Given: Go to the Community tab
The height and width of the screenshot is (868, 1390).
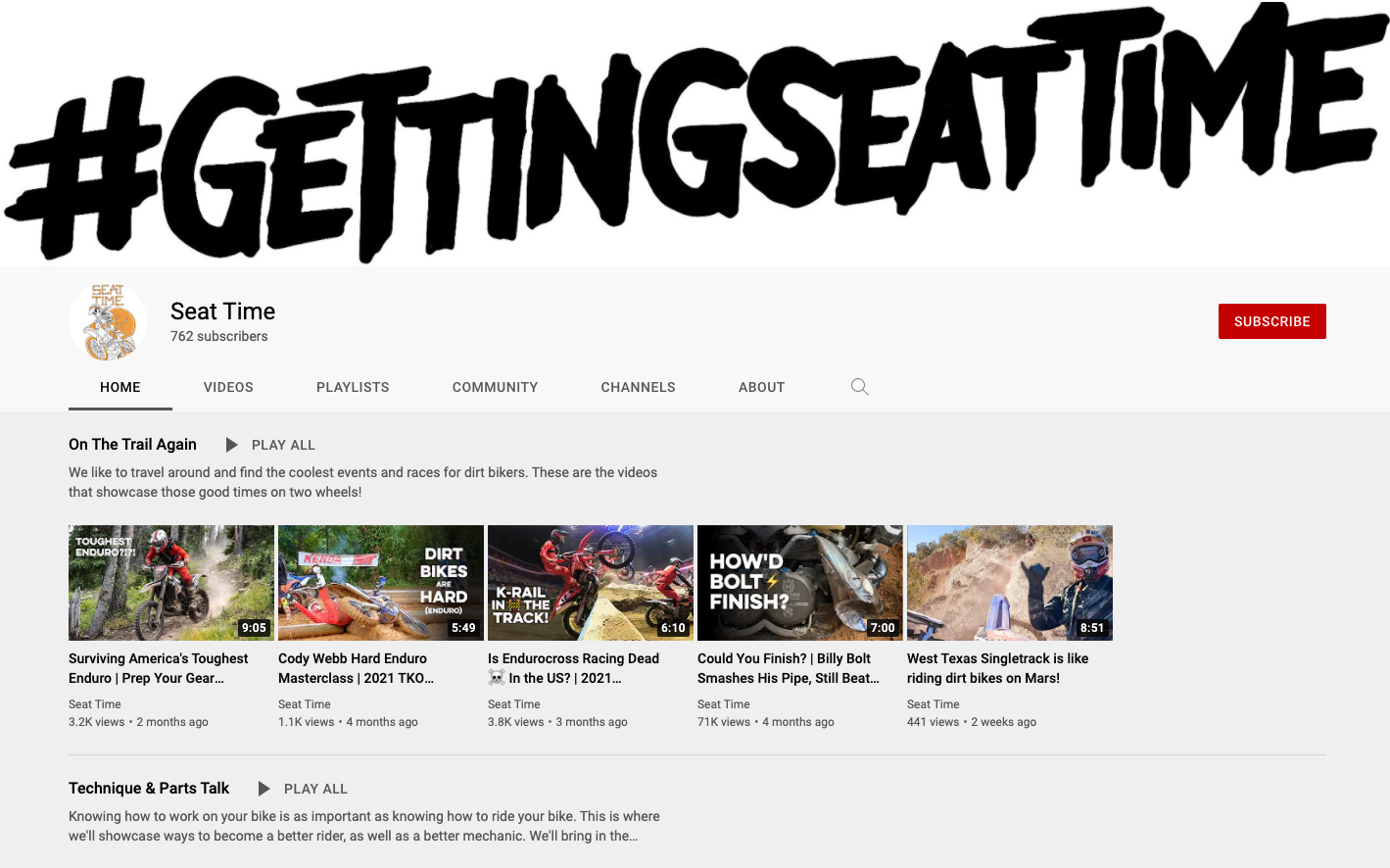Looking at the screenshot, I should 495,387.
